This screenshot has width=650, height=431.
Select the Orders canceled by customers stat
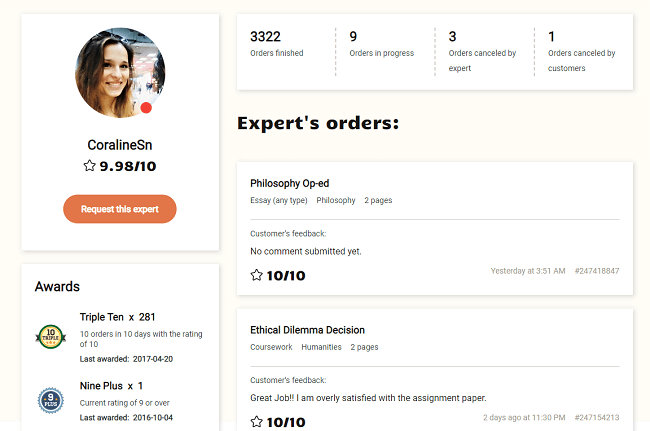[x=581, y=52]
